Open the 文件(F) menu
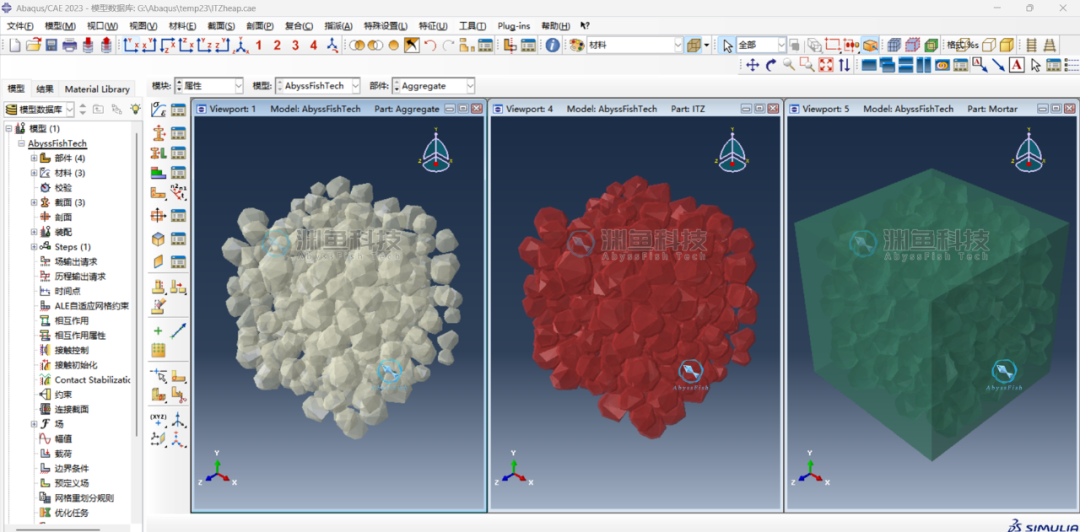Image resolution: width=1080 pixels, height=532 pixels. (x=20, y=26)
